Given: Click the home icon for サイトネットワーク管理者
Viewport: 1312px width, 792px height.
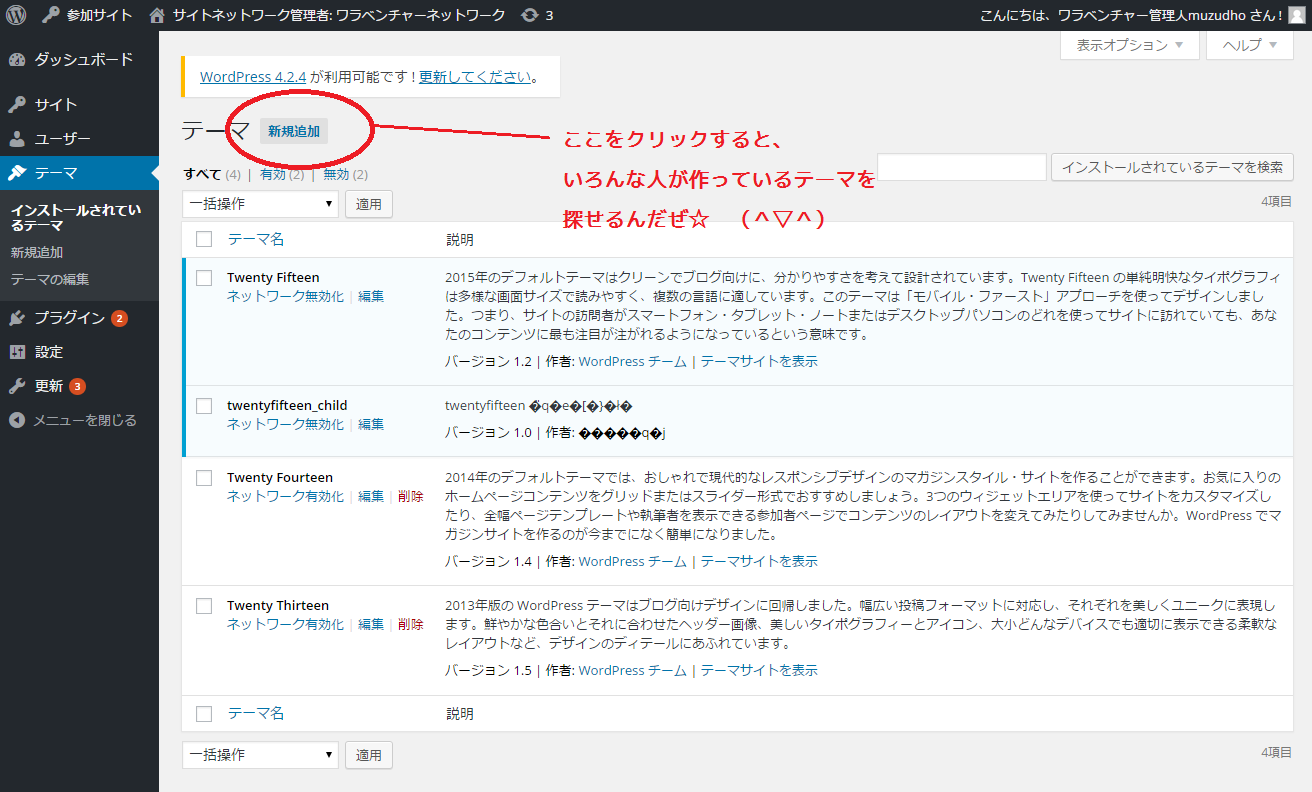Looking at the screenshot, I should coord(156,15).
